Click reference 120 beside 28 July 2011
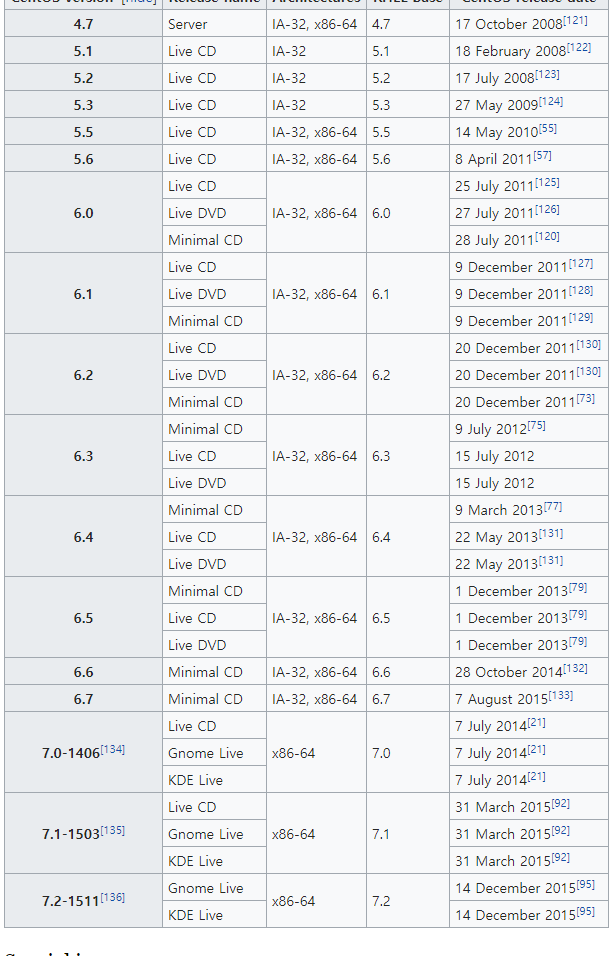The image size is (612, 956). 547,236
